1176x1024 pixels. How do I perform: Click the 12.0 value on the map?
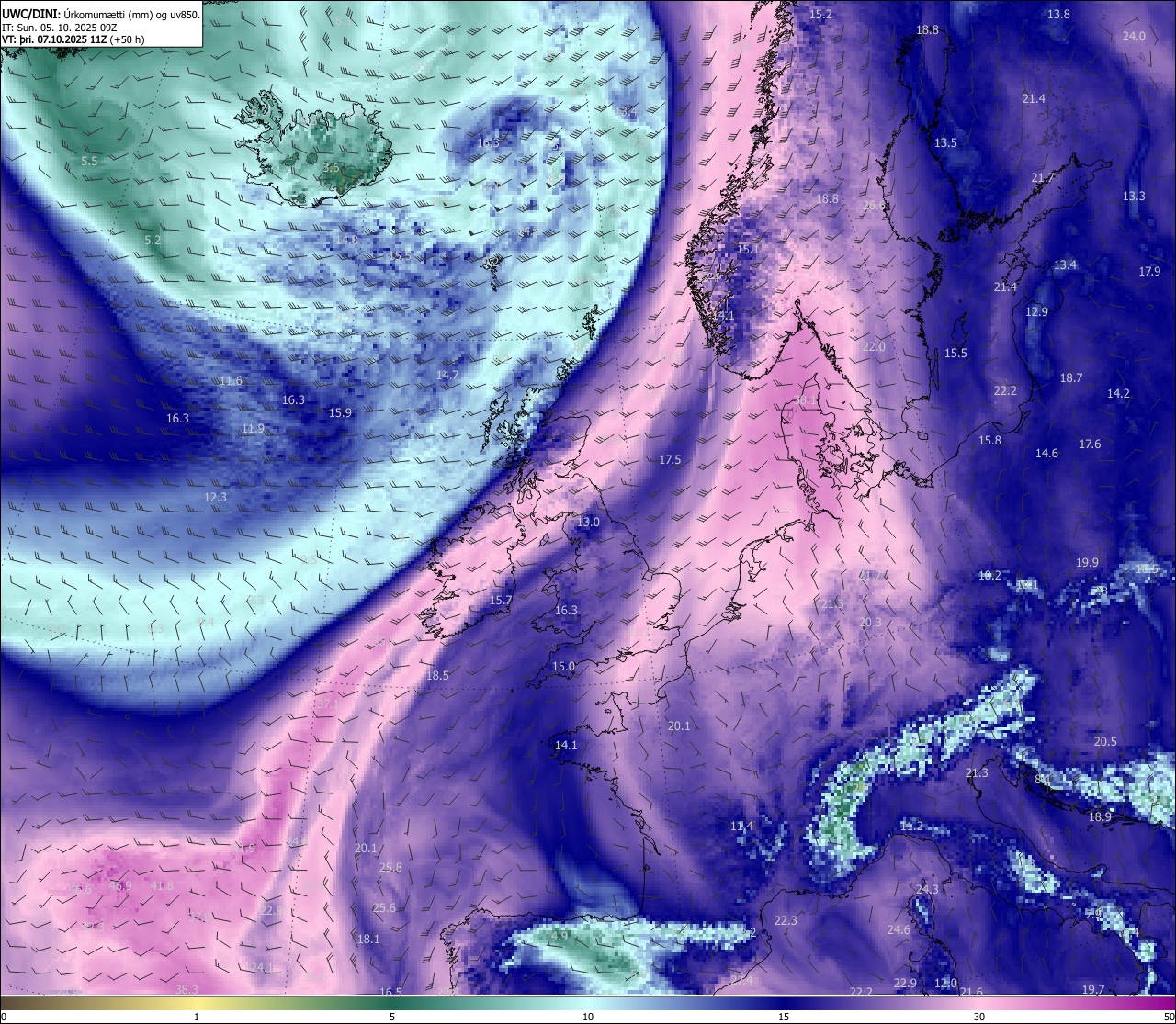pos(945,983)
